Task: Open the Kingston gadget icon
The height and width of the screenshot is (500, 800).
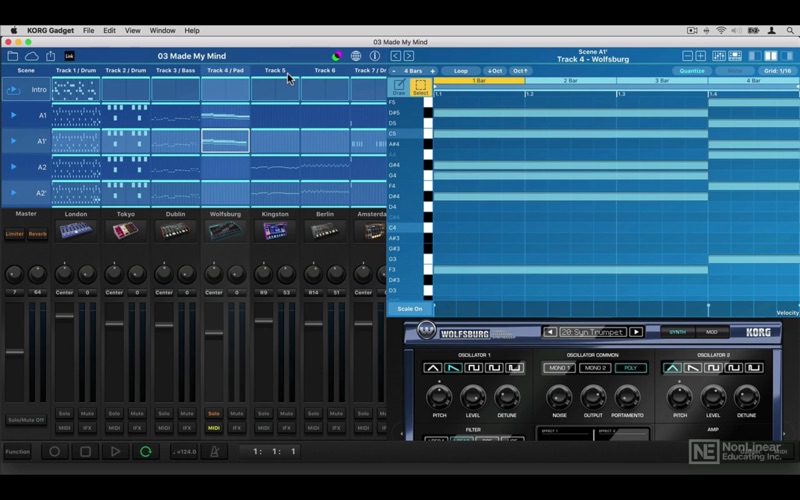Action: click(x=275, y=231)
